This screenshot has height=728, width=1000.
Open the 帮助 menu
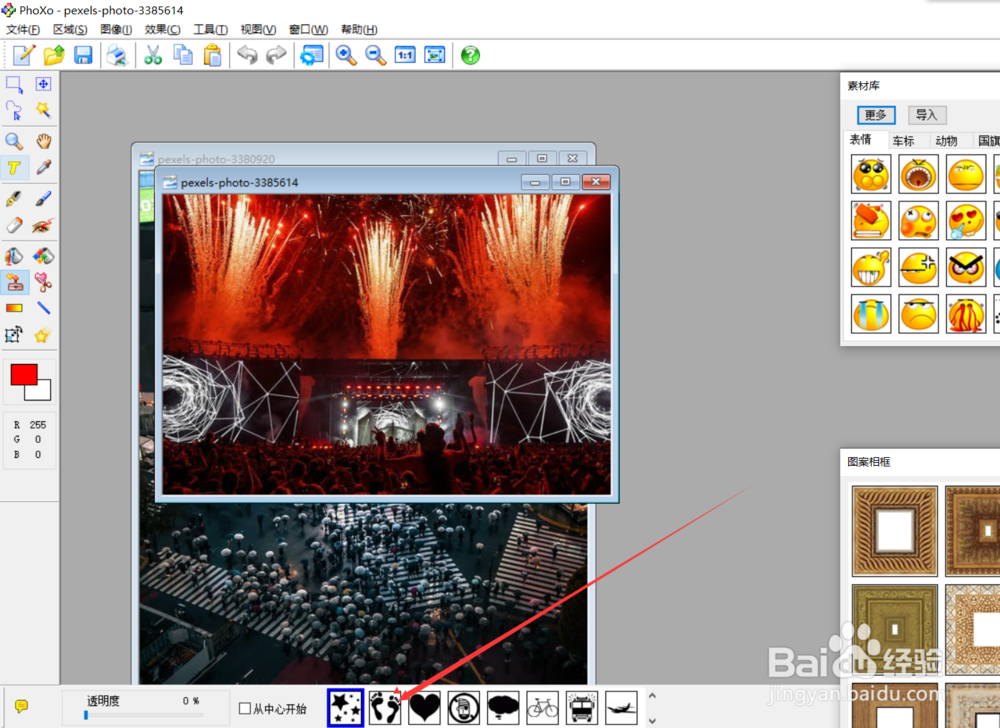359,29
